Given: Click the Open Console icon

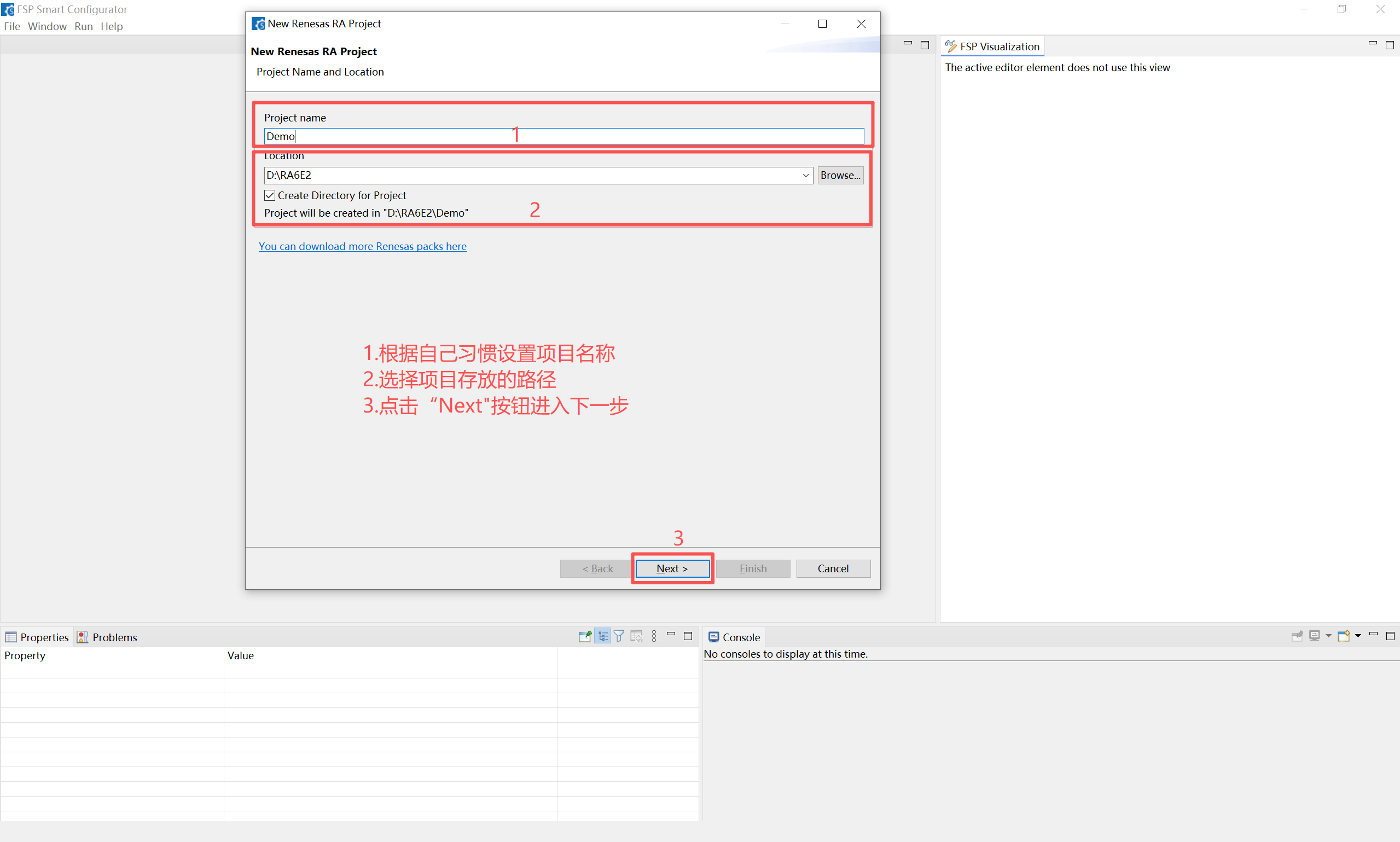Looking at the screenshot, I should pyautogui.click(x=1343, y=636).
